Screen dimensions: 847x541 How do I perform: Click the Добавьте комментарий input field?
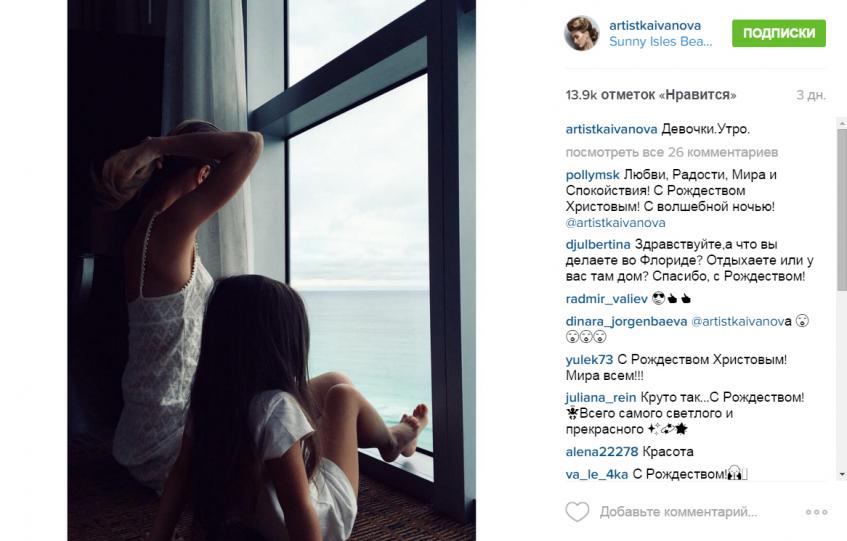click(678, 511)
